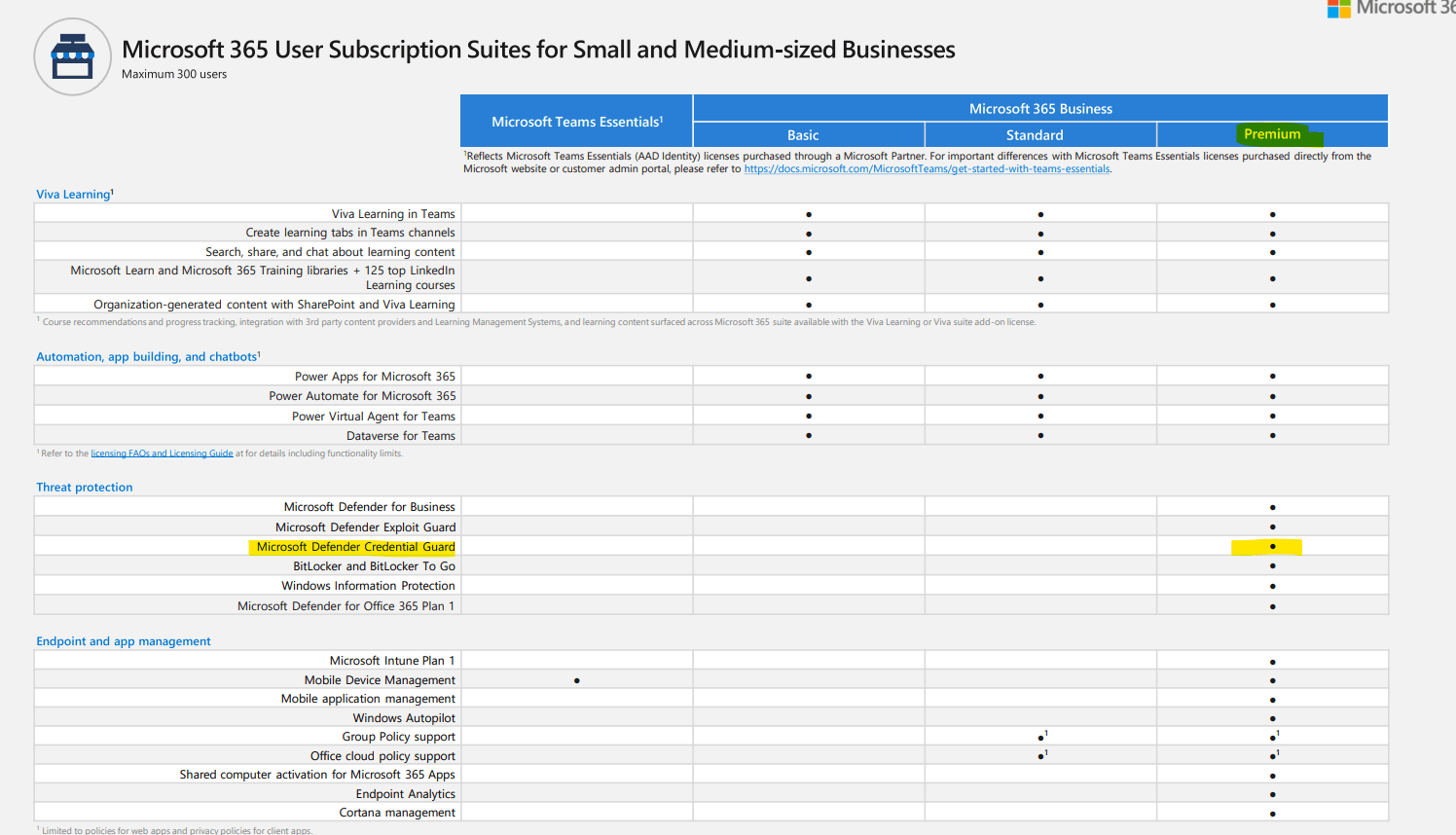The width and height of the screenshot is (1456, 835).
Task: Select Power Apps for Microsoft 365 label
Action: [x=375, y=377]
